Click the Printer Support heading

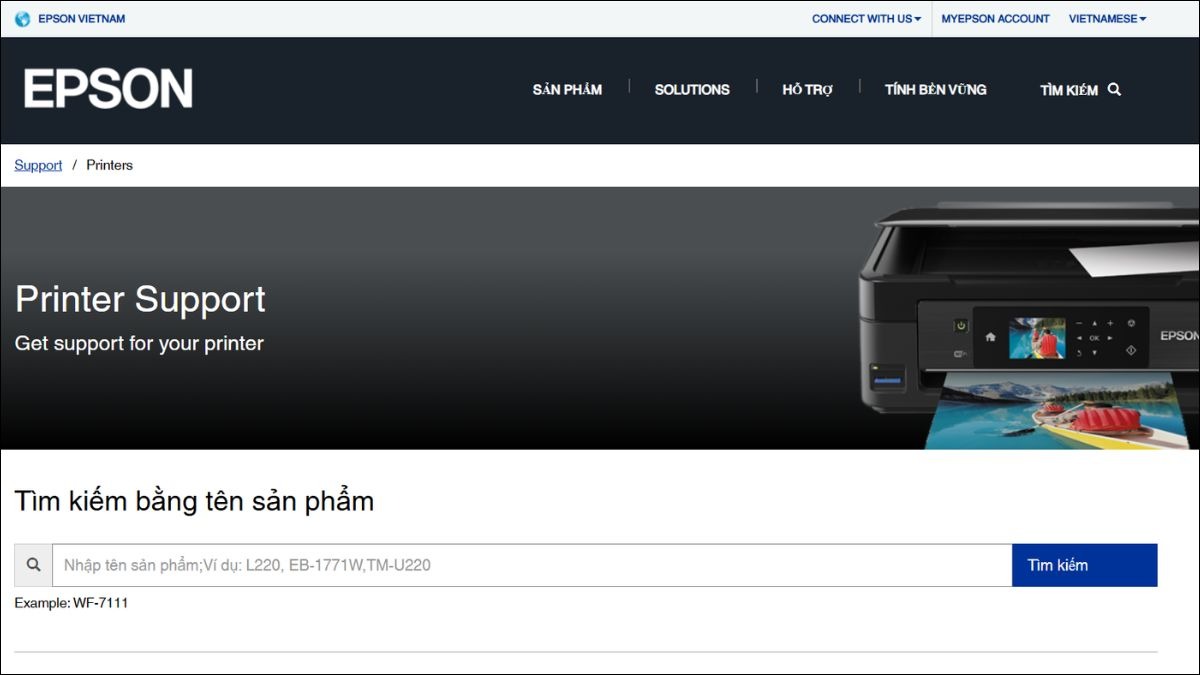point(140,299)
